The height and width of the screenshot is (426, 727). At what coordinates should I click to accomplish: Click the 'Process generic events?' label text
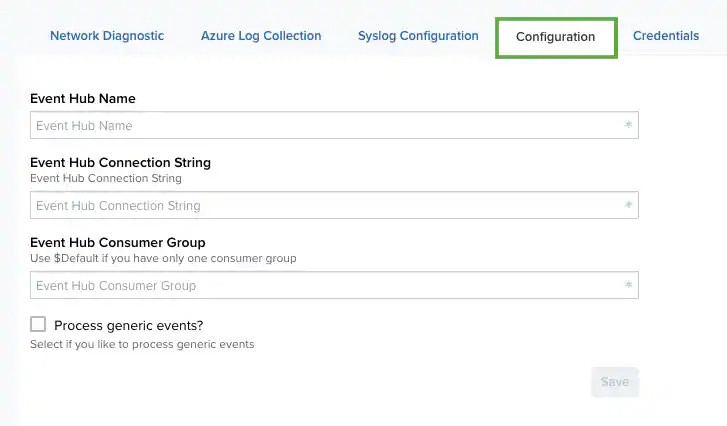coord(129,325)
